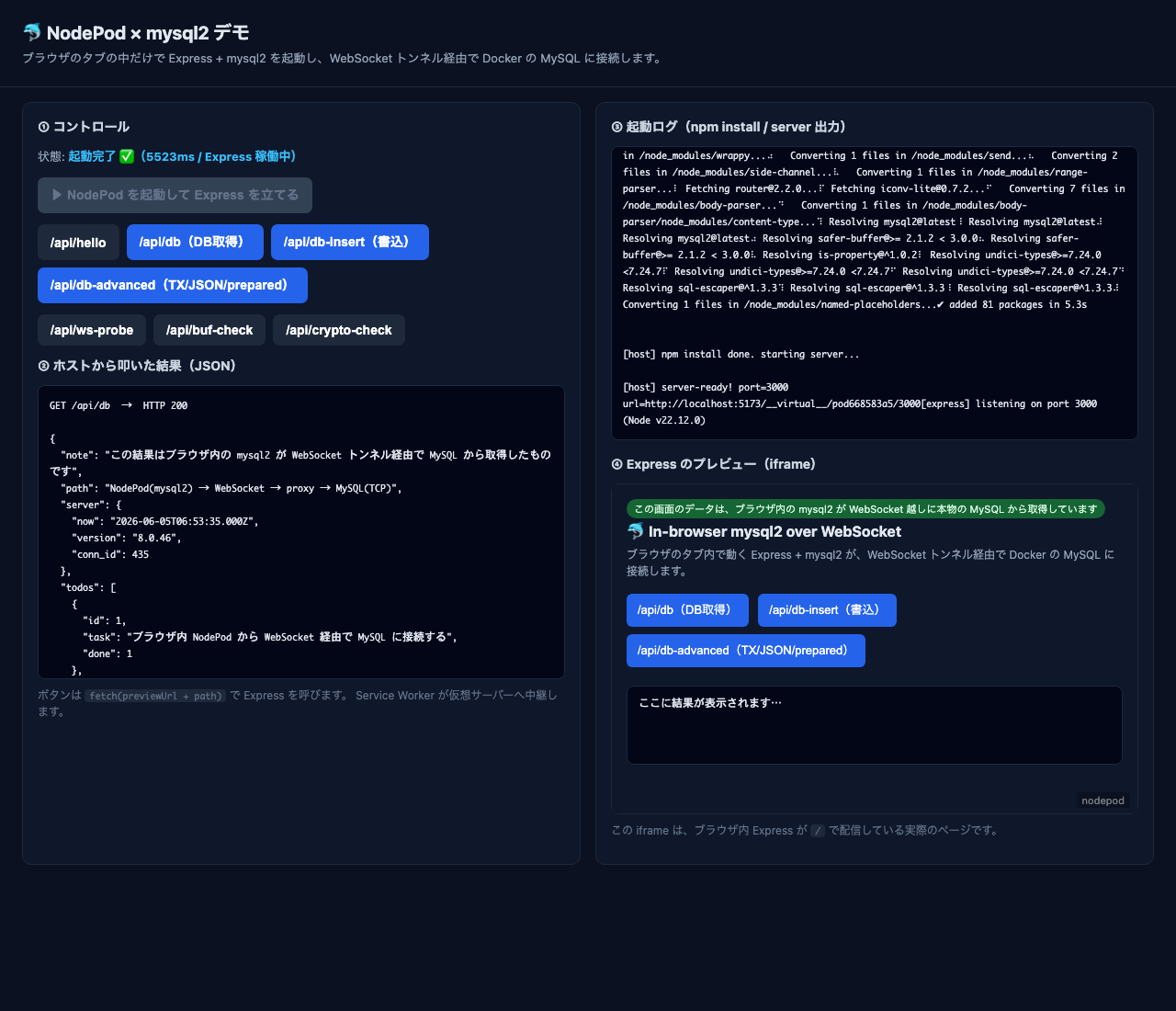Click the /api/ws-probe button
The image size is (1176, 1011).
coord(92,330)
